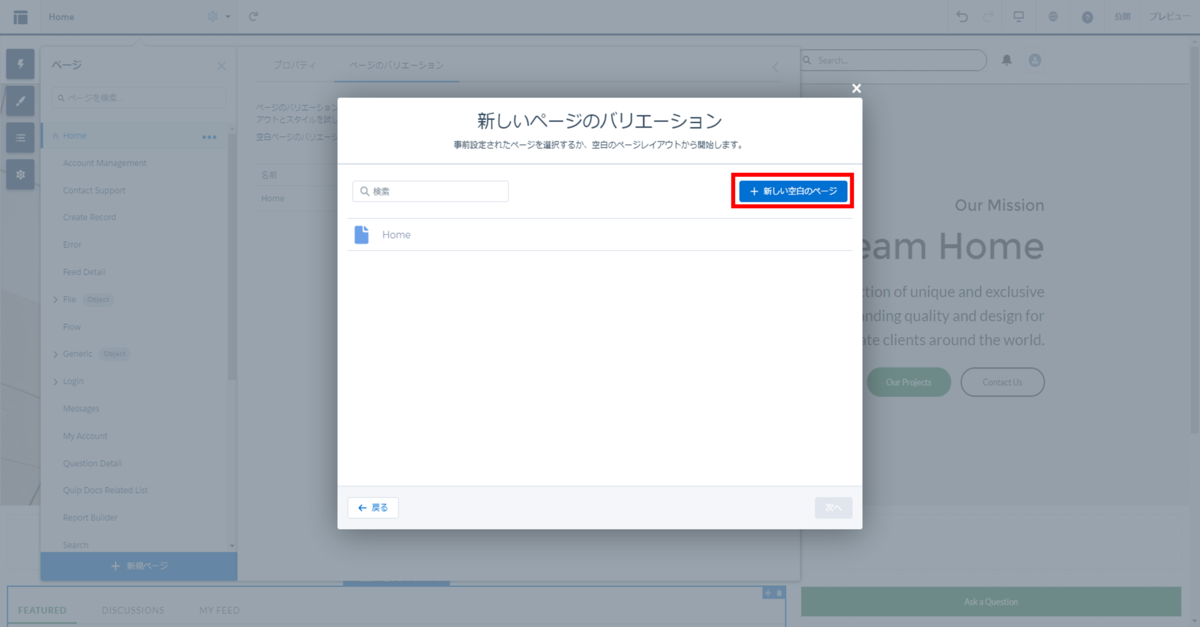The image size is (1200, 627).
Task: Click the Search field in the page preview
Action: point(894,60)
